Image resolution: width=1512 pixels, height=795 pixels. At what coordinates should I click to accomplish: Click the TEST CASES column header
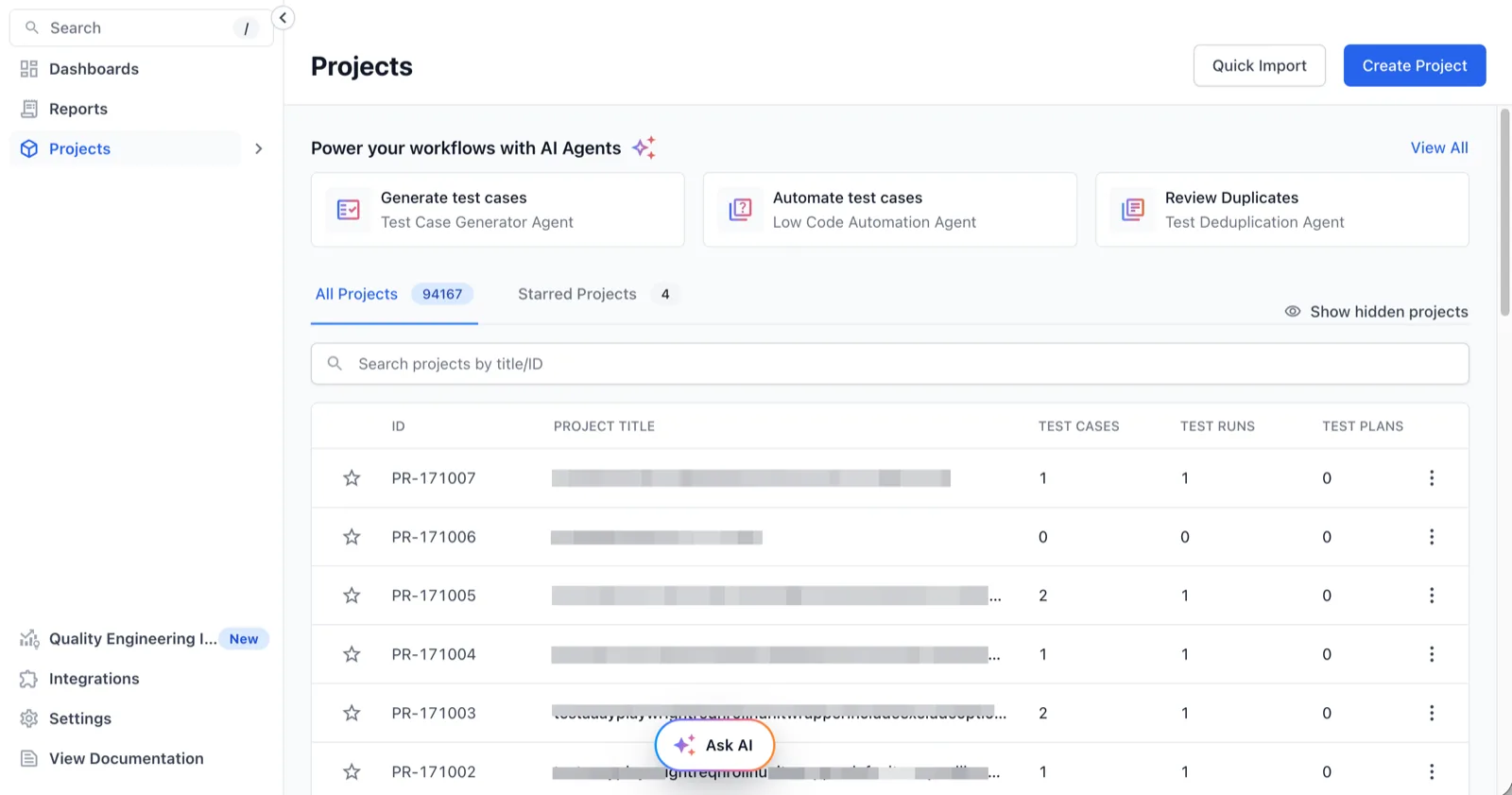click(x=1078, y=426)
